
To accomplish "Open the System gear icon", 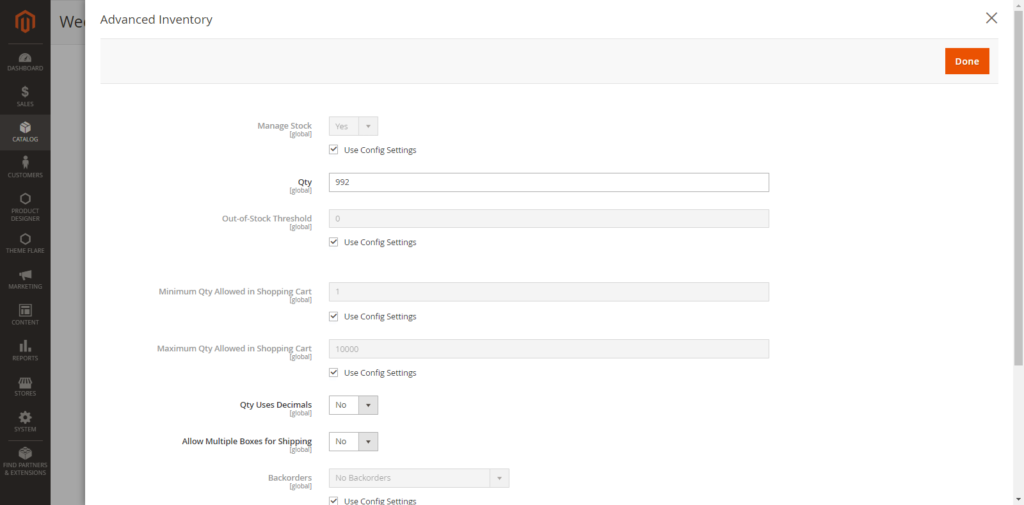I will pos(25,417).
